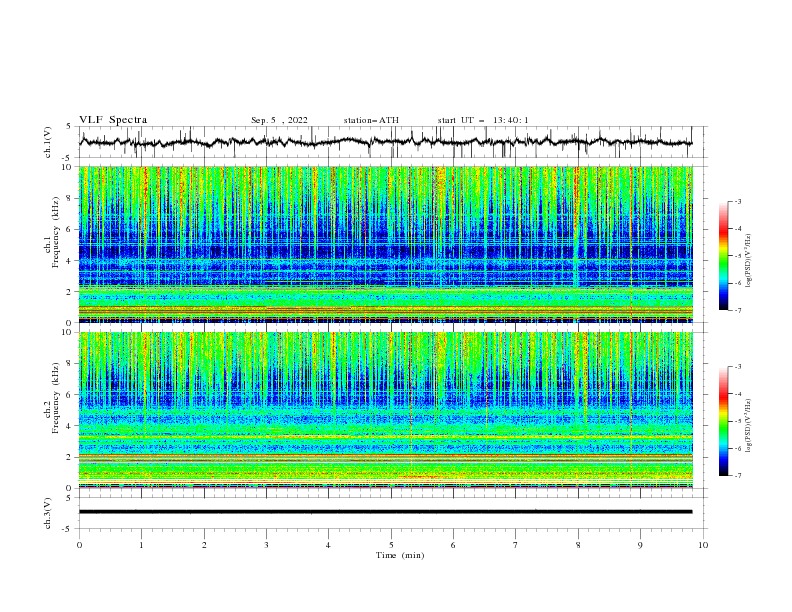Click the ch.2 frequency axis "2" tick label
The height and width of the screenshot is (612, 792).
click(70, 457)
